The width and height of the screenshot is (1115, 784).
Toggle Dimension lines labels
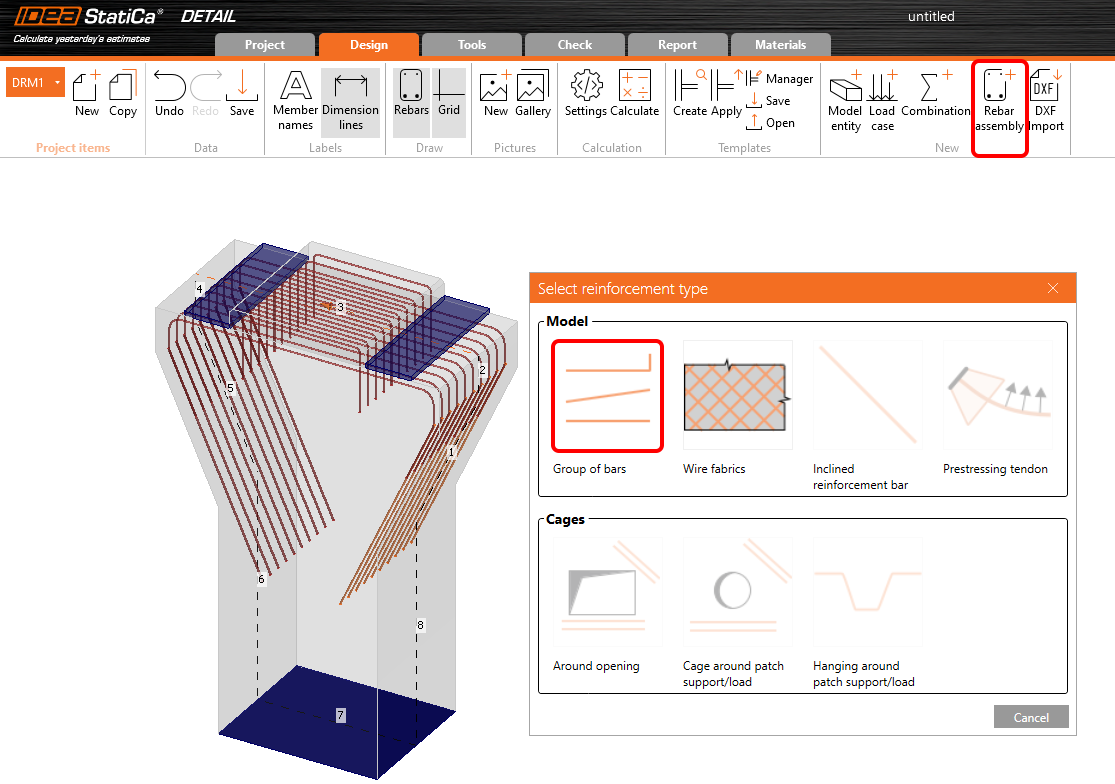(350, 100)
